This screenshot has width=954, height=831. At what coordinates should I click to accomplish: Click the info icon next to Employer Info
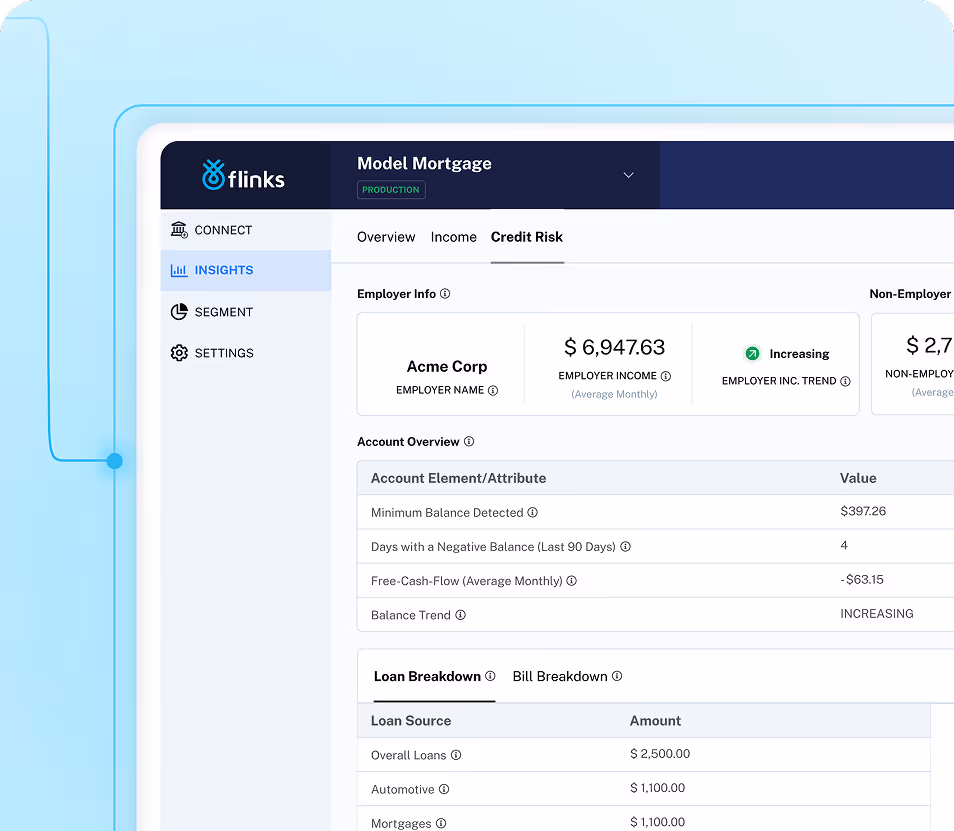(x=445, y=294)
